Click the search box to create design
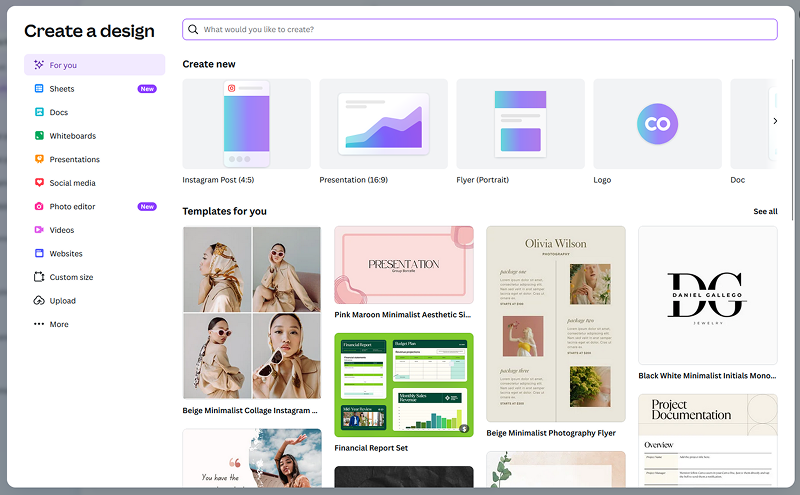Image resolution: width=800 pixels, height=495 pixels. [x=480, y=30]
